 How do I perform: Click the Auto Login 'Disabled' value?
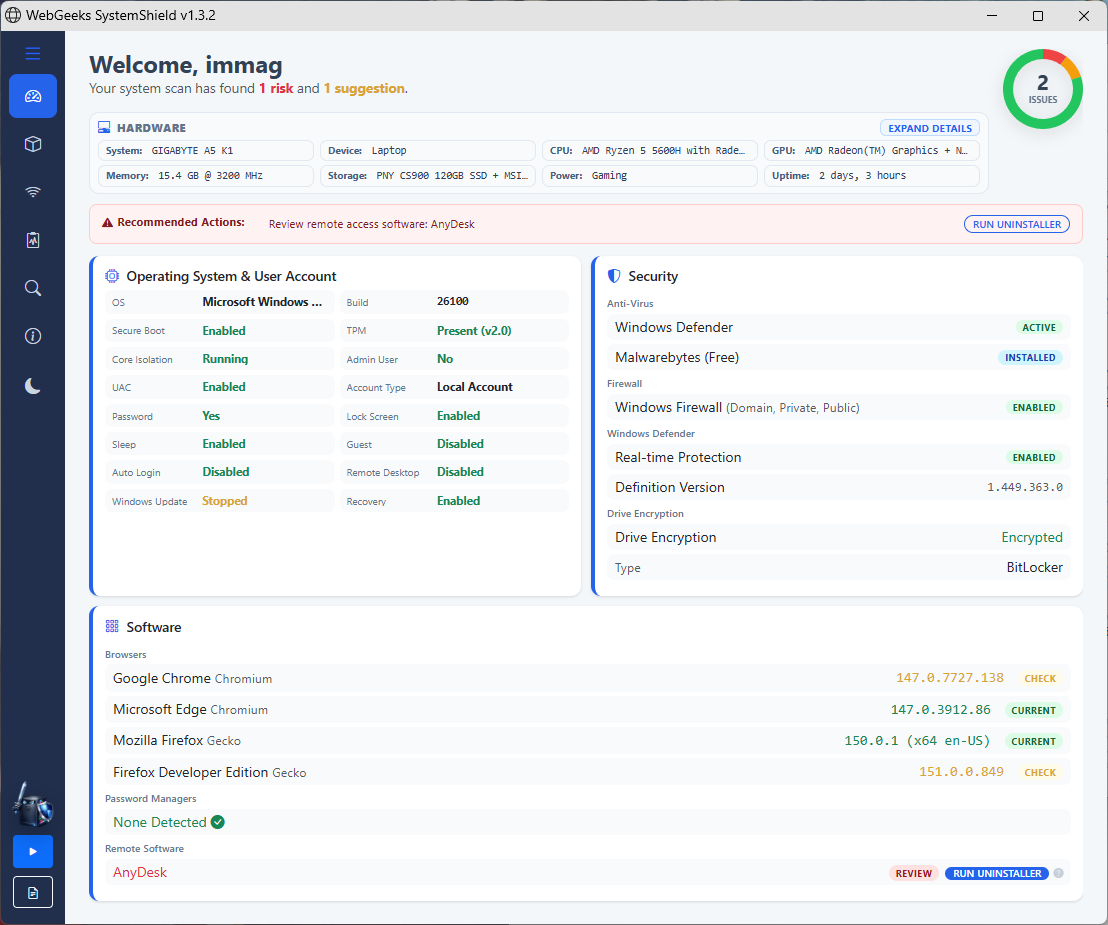tap(226, 472)
